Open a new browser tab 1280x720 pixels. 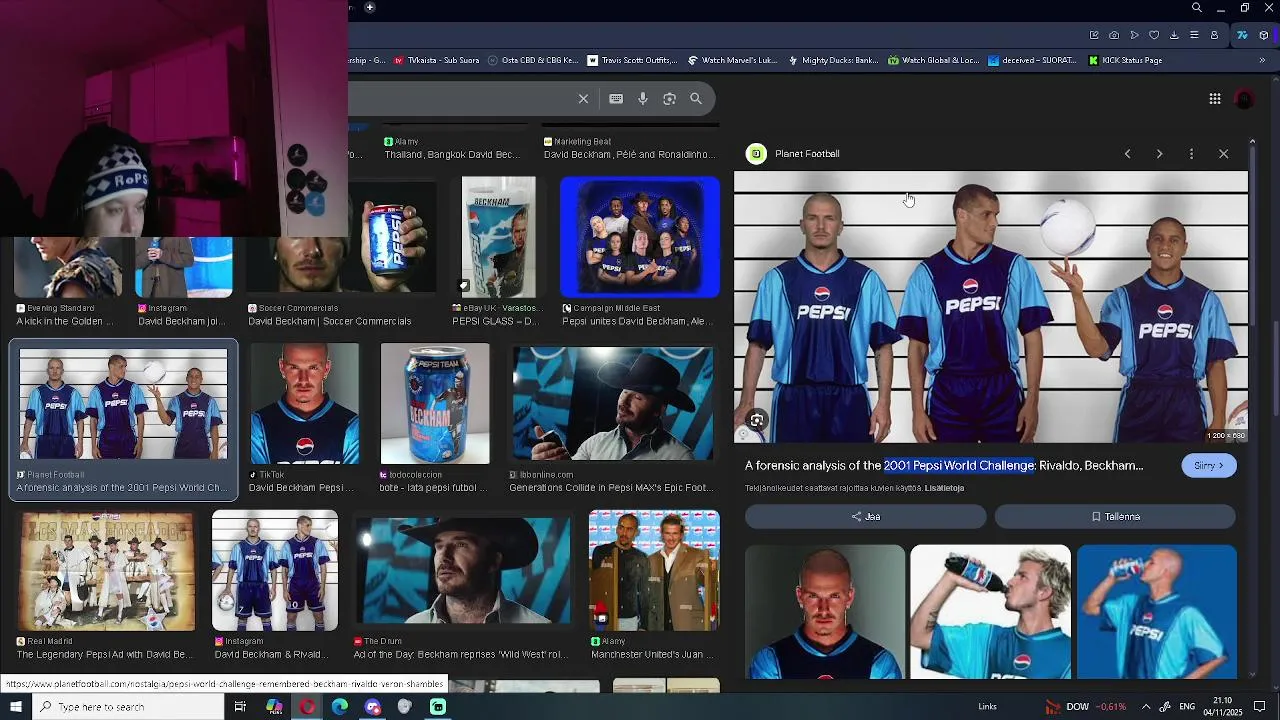click(369, 8)
